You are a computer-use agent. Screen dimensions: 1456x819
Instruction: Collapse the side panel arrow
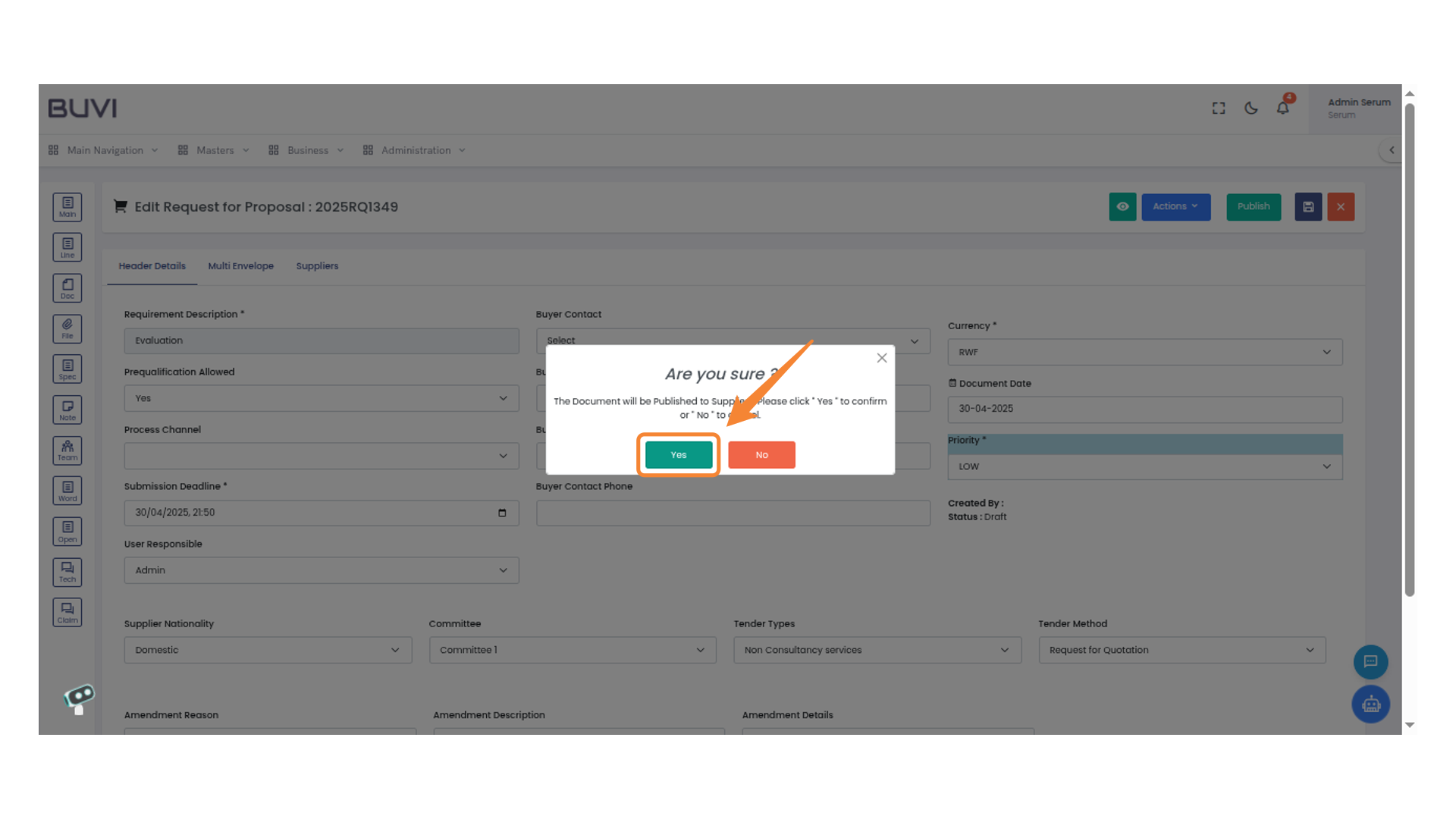click(1392, 150)
